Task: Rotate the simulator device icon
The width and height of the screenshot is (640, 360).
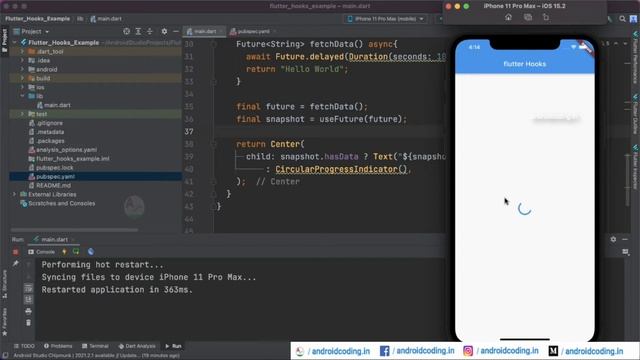Action: [x=546, y=17]
